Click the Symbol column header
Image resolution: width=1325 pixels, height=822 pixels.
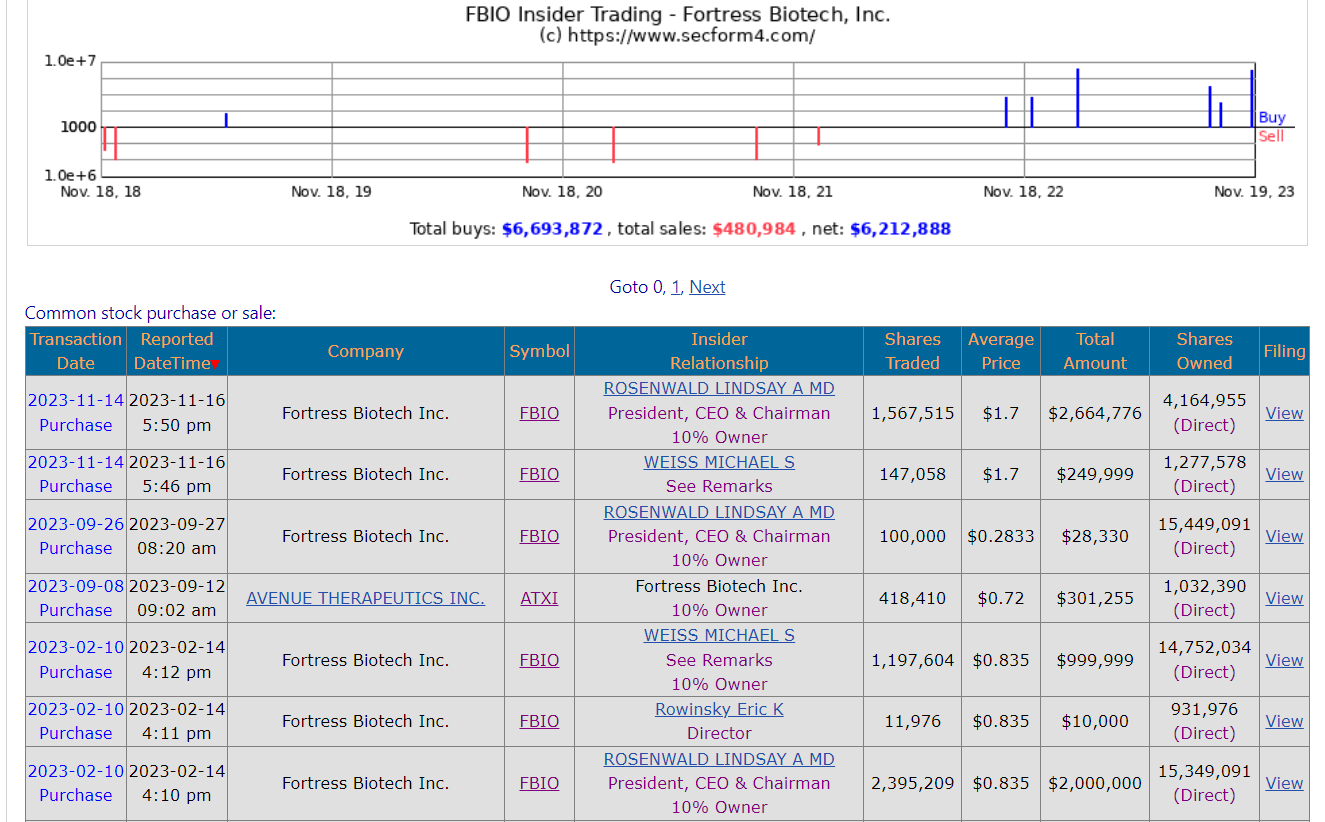point(540,351)
